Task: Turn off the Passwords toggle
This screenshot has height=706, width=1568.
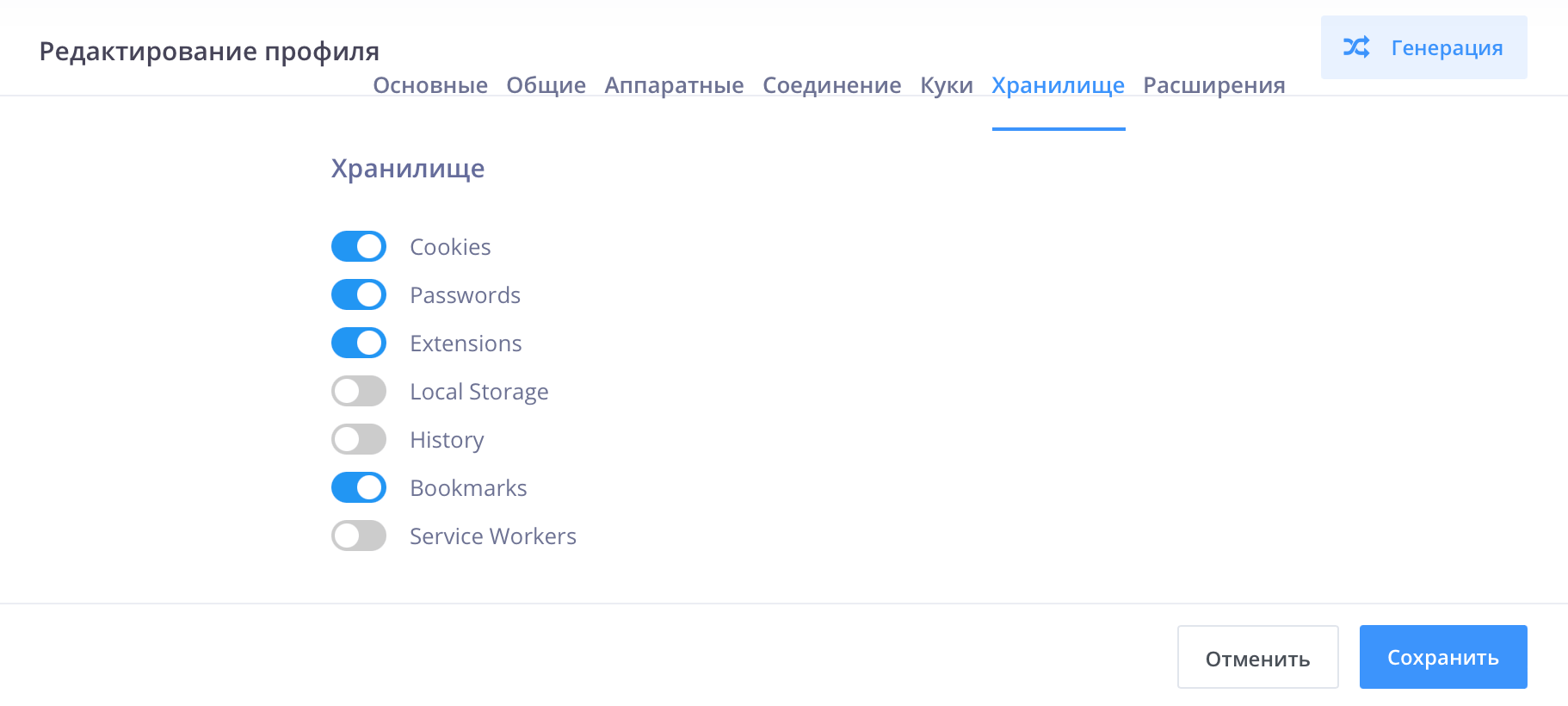Action: (359, 295)
